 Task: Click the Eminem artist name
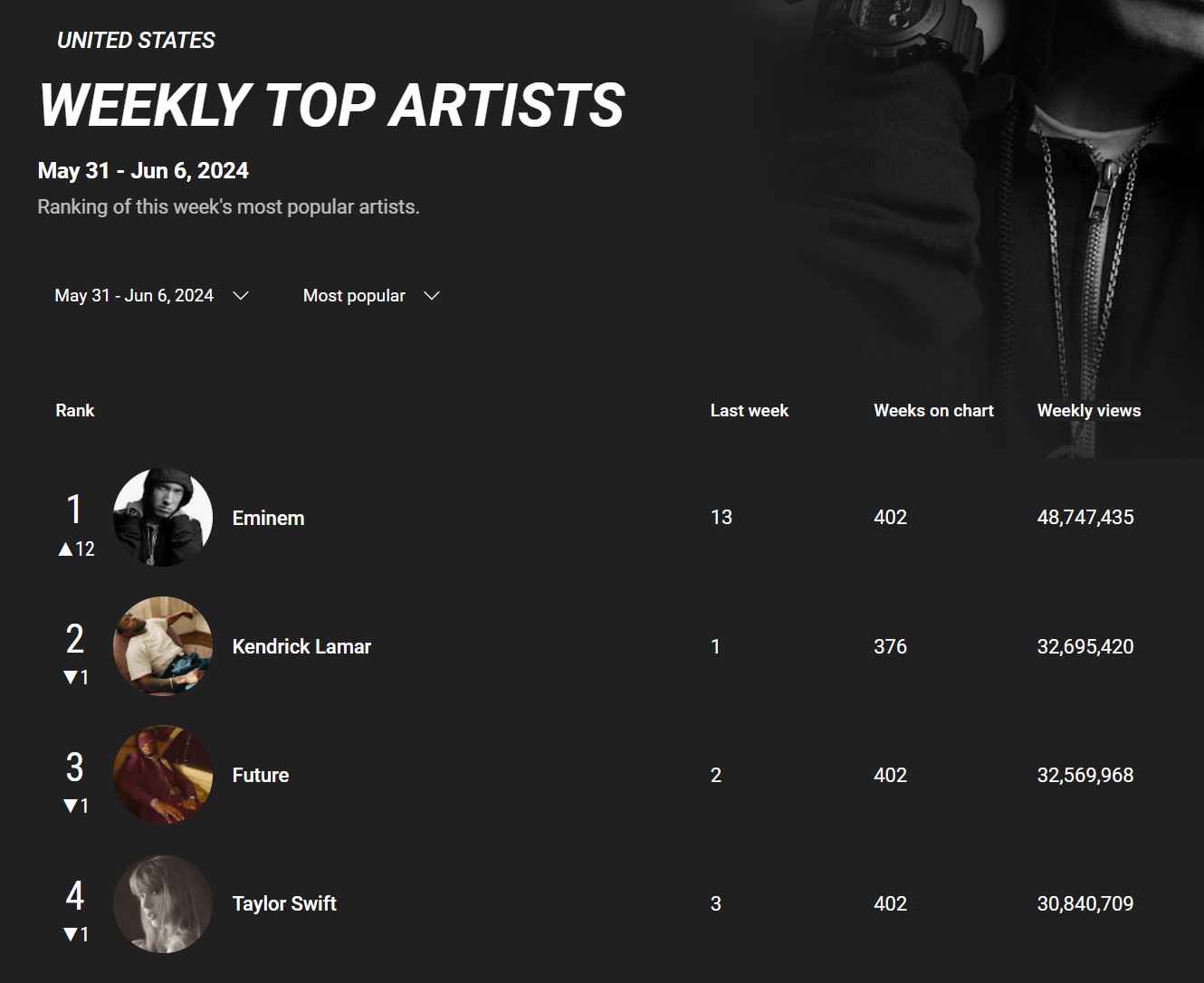pyautogui.click(x=268, y=518)
